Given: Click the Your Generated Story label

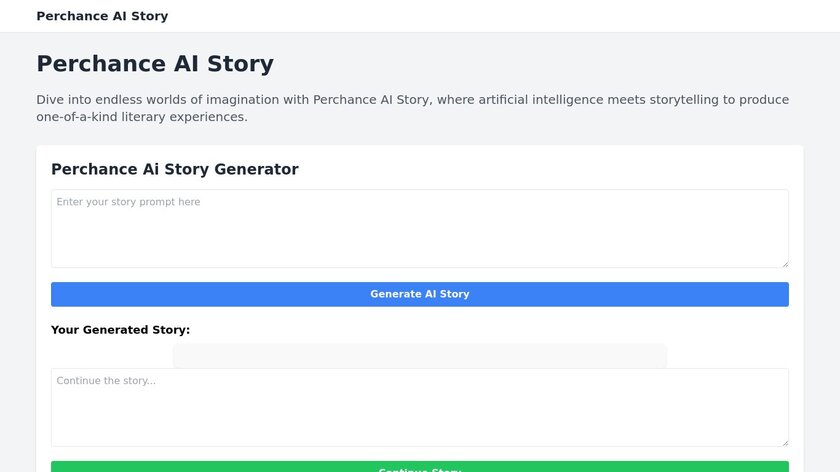Looking at the screenshot, I should point(120,330).
